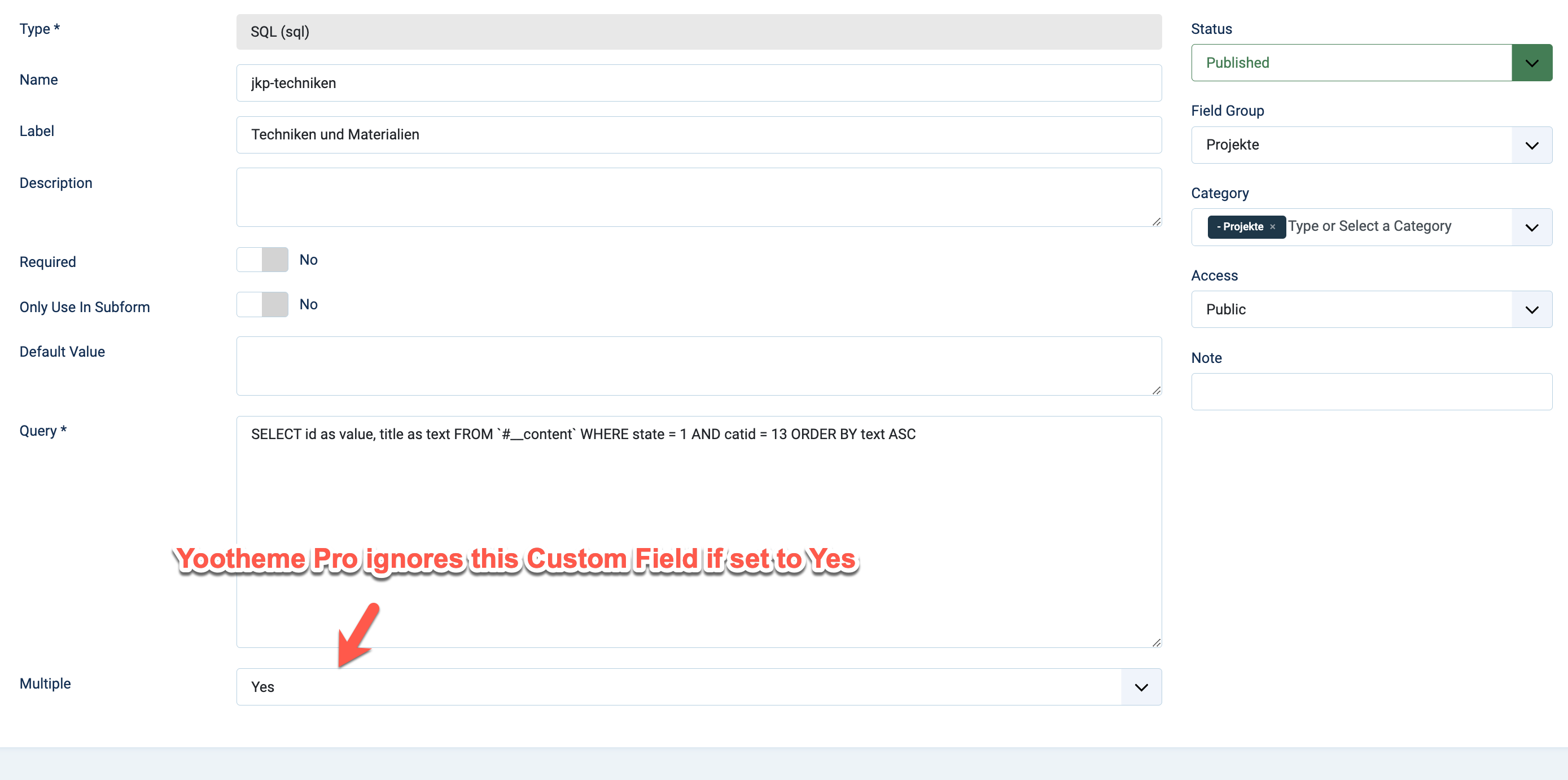1568x780 pixels.
Task: Click the Access label
Action: pyautogui.click(x=1214, y=275)
